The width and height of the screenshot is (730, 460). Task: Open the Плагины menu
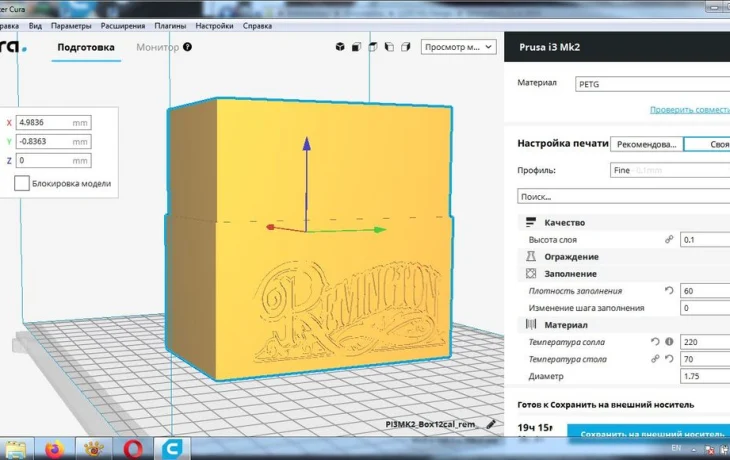click(x=170, y=26)
